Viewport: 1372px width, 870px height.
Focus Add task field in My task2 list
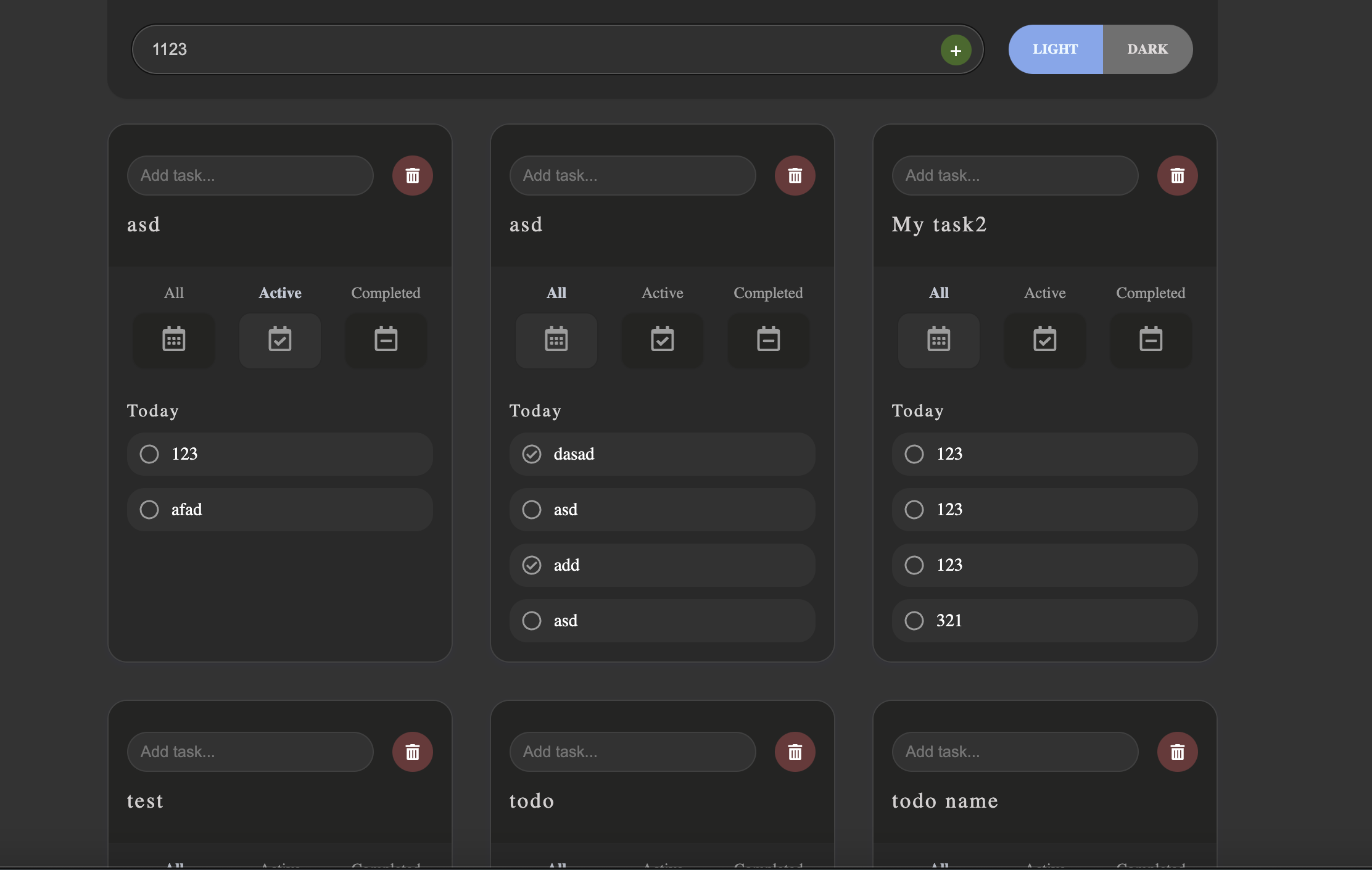(1014, 176)
